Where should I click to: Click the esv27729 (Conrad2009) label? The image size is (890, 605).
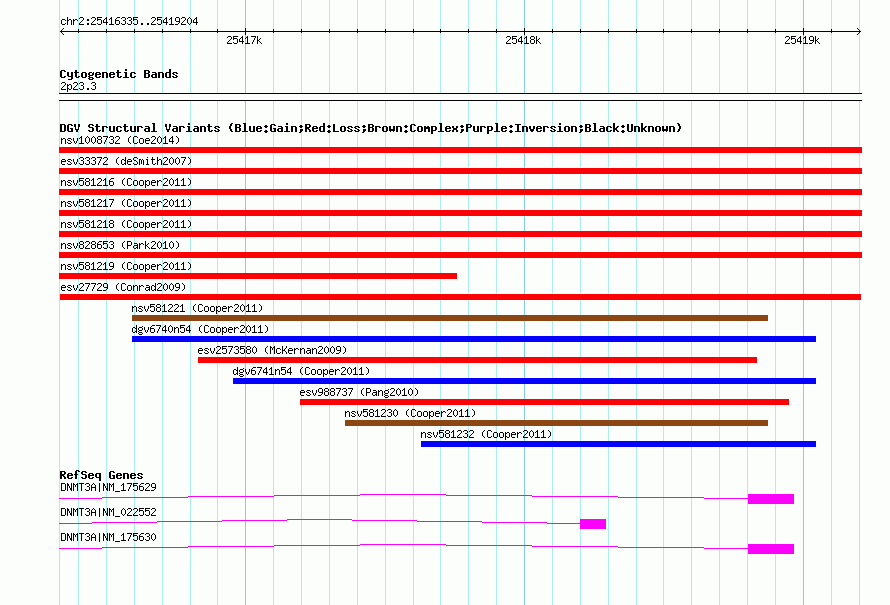(123, 287)
